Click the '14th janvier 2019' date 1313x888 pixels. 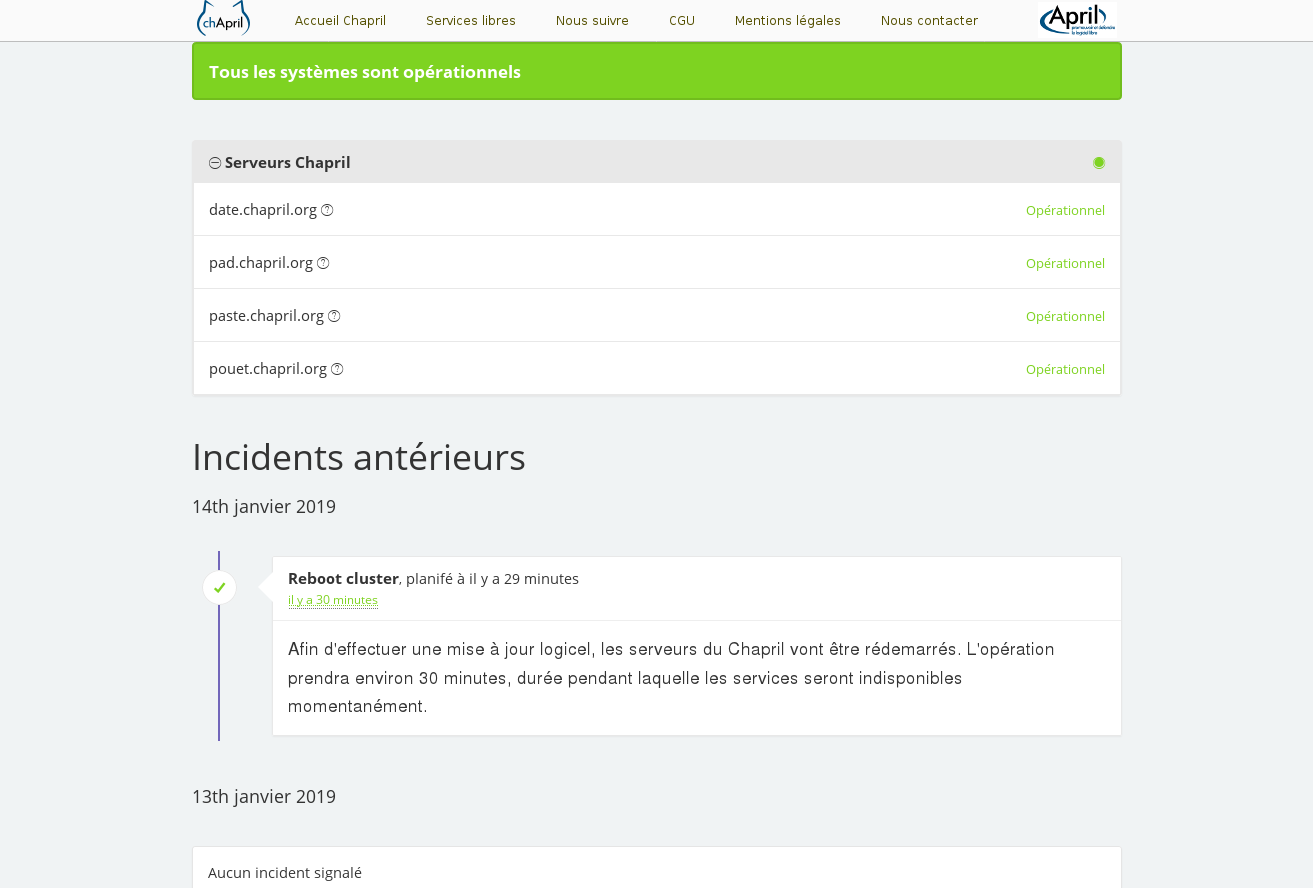click(x=264, y=507)
